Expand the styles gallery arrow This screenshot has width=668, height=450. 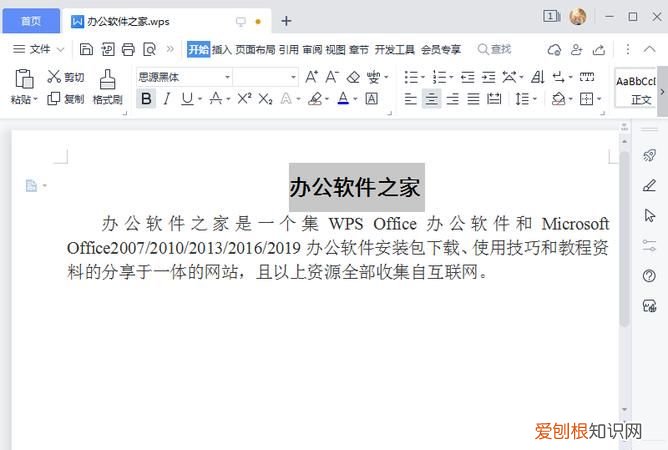point(662,92)
